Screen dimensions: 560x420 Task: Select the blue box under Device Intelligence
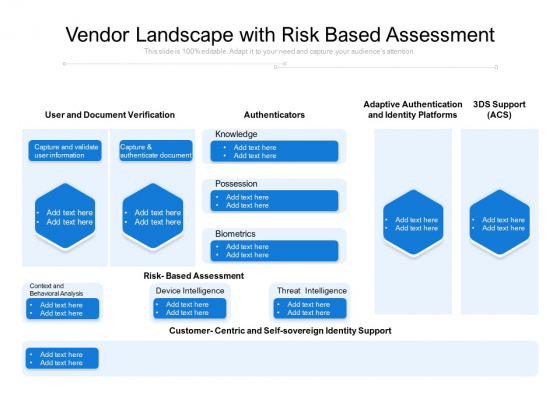(x=190, y=309)
